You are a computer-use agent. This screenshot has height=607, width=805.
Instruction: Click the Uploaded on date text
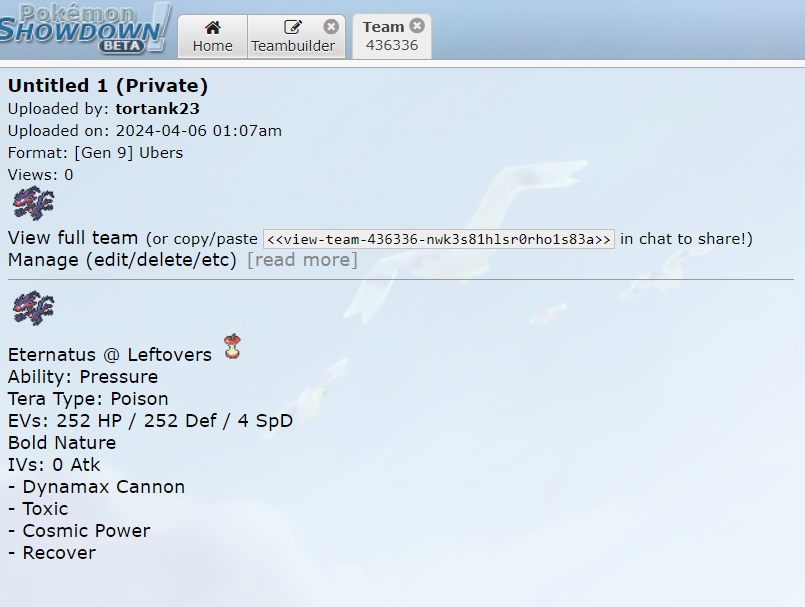click(x=145, y=131)
